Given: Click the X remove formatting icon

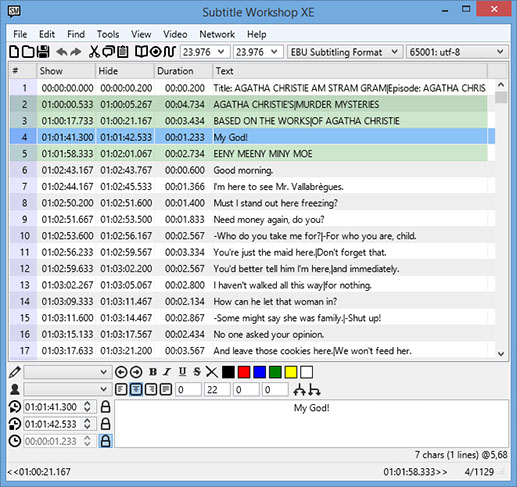Looking at the screenshot, I should tap(212, 372).
